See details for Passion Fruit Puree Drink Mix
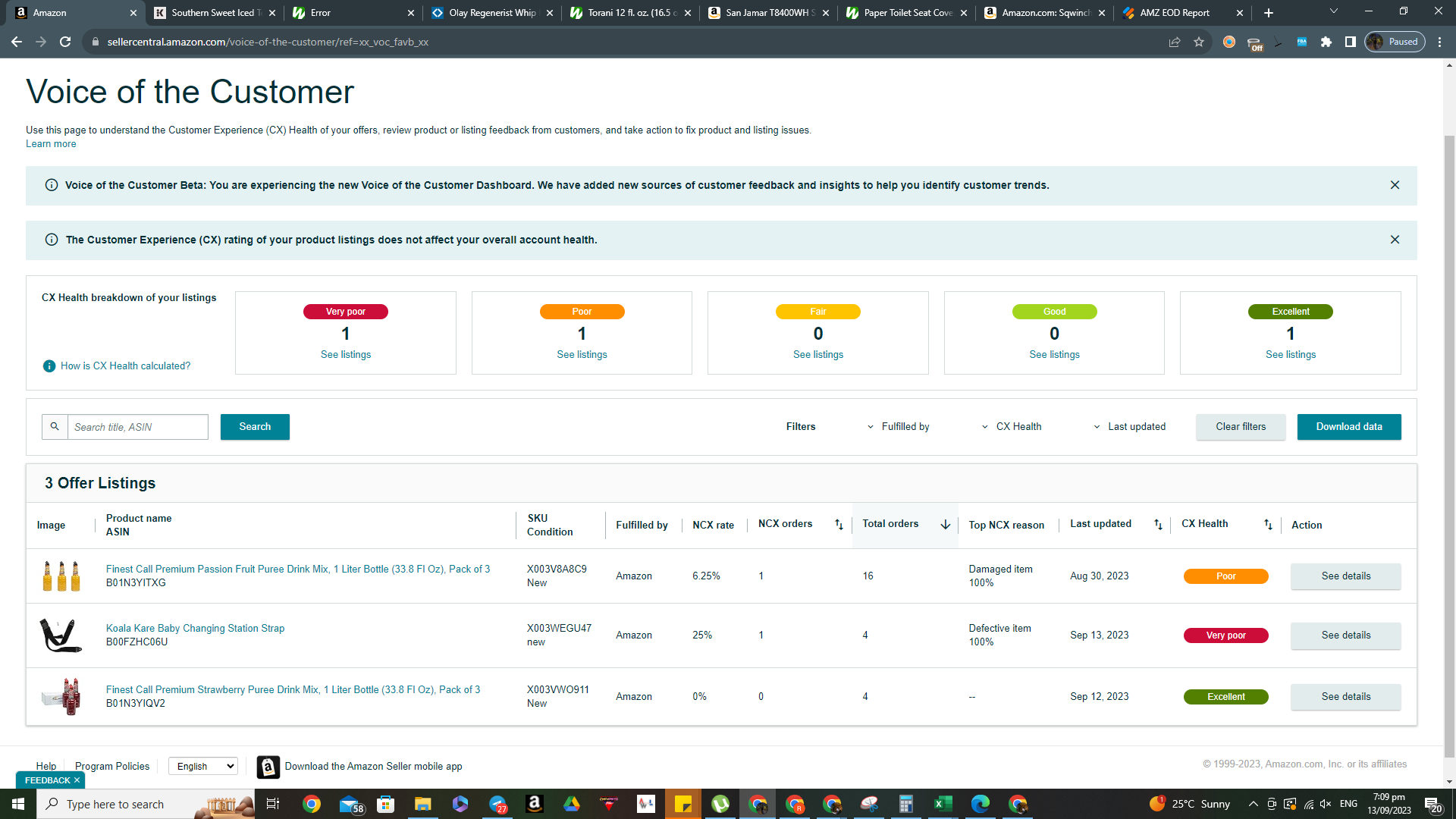The height and width of the screenshot is (819, 1456). coord(1346,576)
